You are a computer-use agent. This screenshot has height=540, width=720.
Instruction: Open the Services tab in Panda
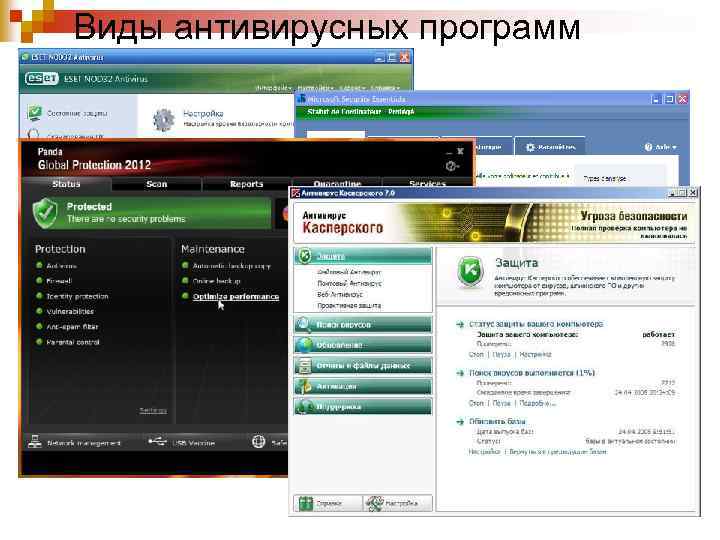pos(427,184)
